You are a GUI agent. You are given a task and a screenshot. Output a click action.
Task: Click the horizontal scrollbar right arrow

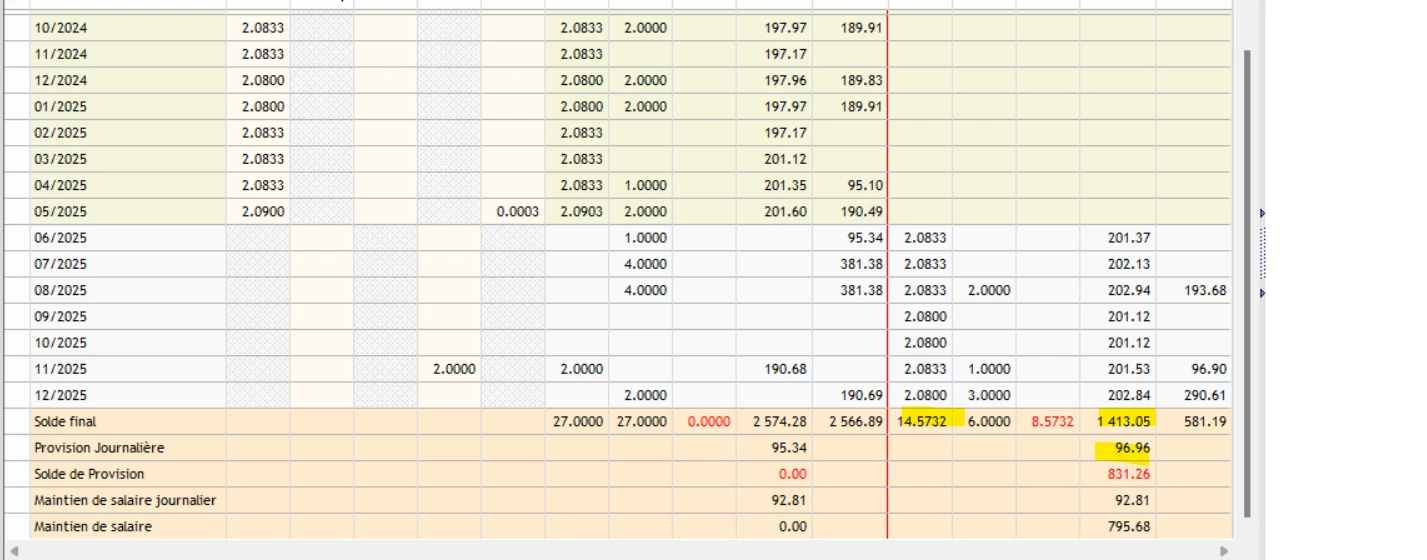click(1223, 551)
